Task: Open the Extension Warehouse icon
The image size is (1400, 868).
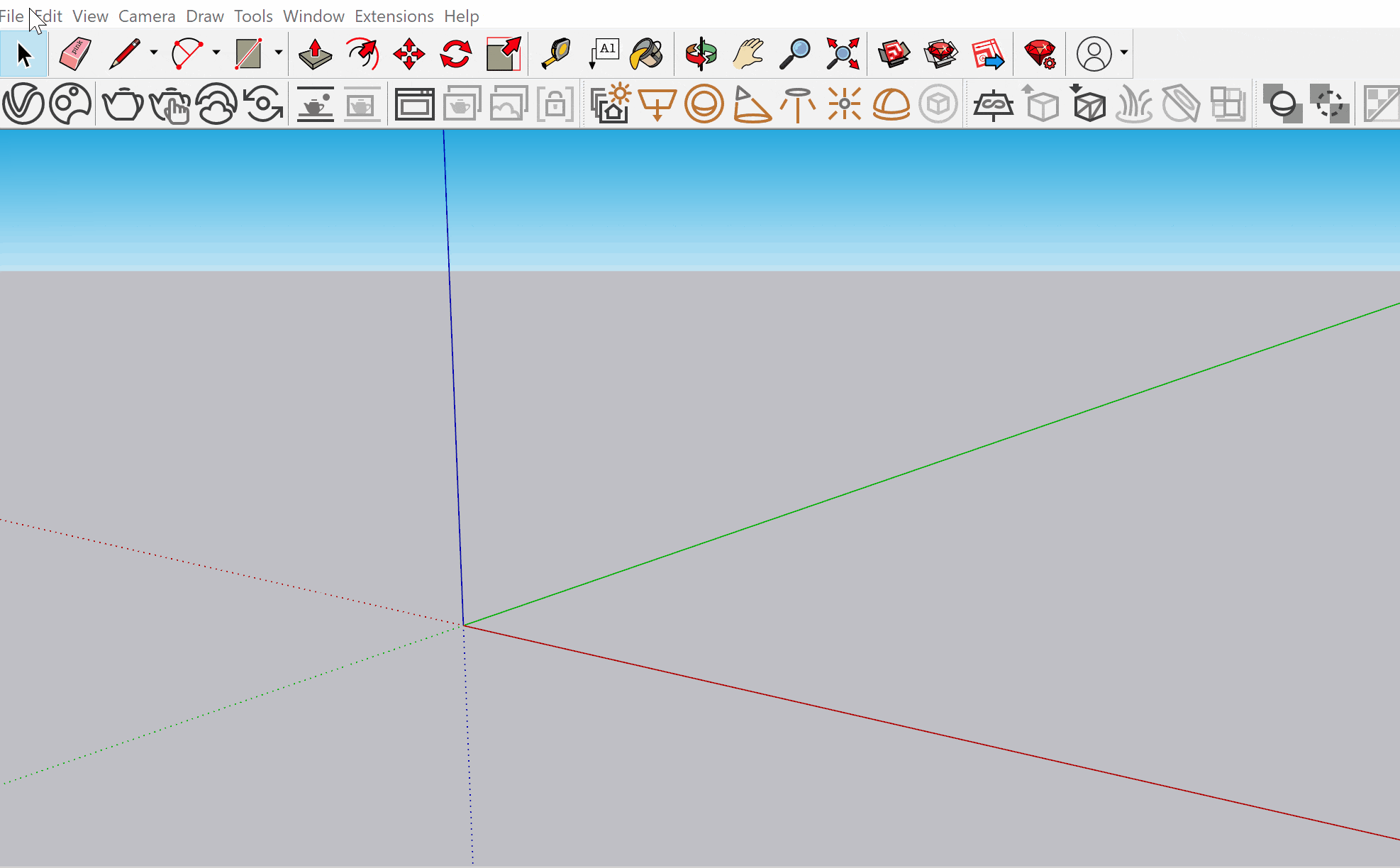Action: click(941, 54)
